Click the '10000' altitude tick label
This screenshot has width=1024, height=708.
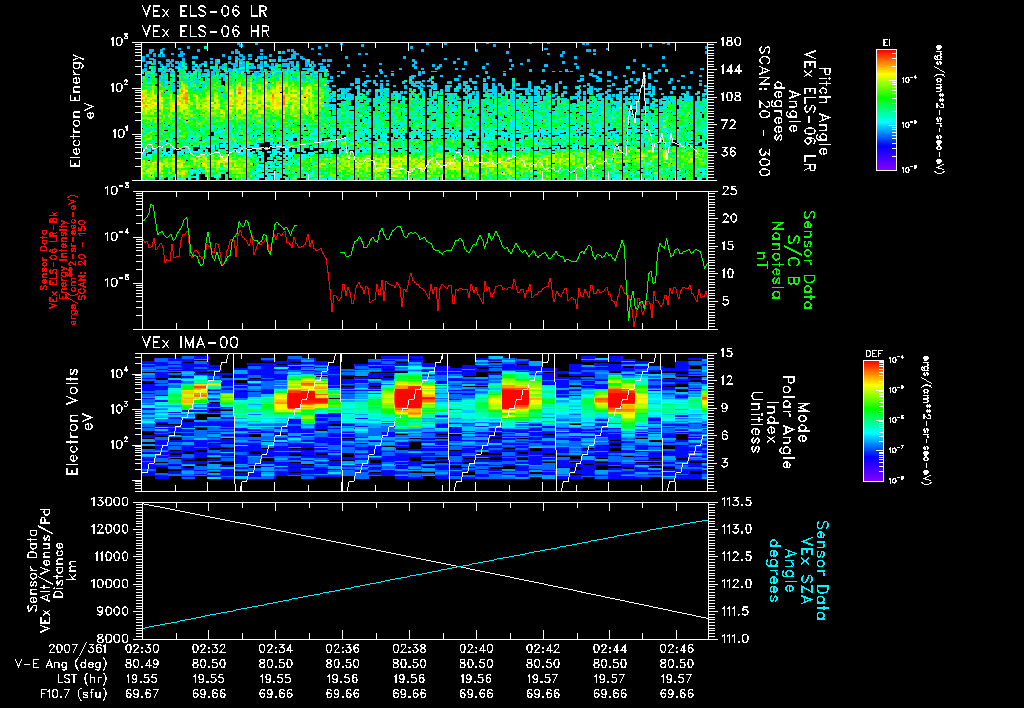108,584
